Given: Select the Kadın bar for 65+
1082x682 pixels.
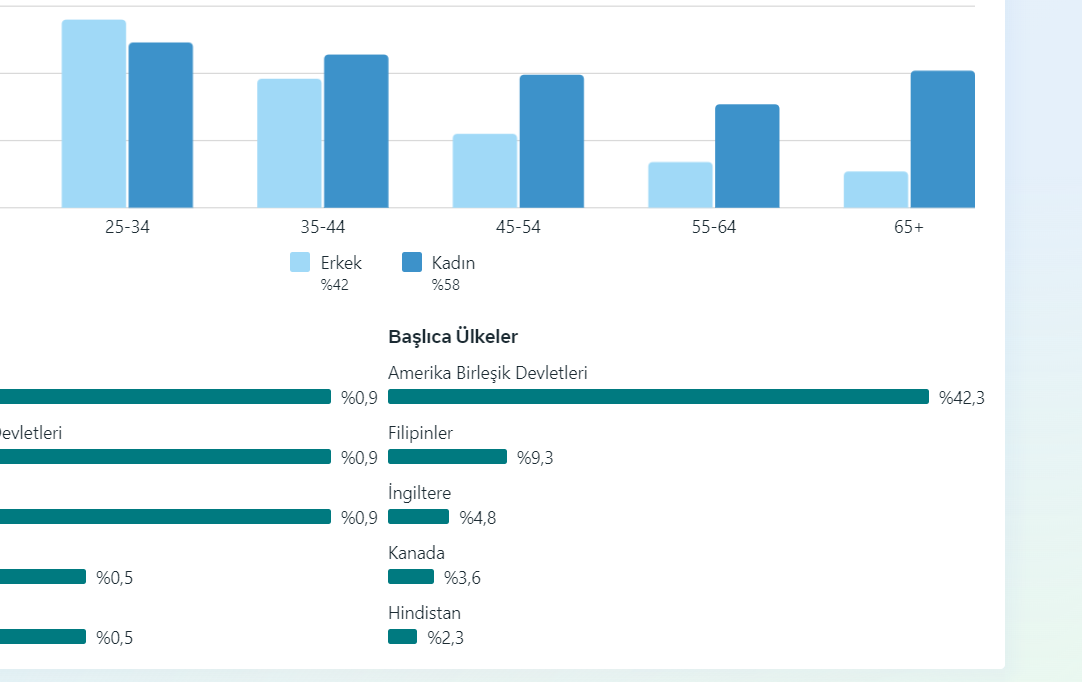Looking at the screenshot, I should coord(943,139).
